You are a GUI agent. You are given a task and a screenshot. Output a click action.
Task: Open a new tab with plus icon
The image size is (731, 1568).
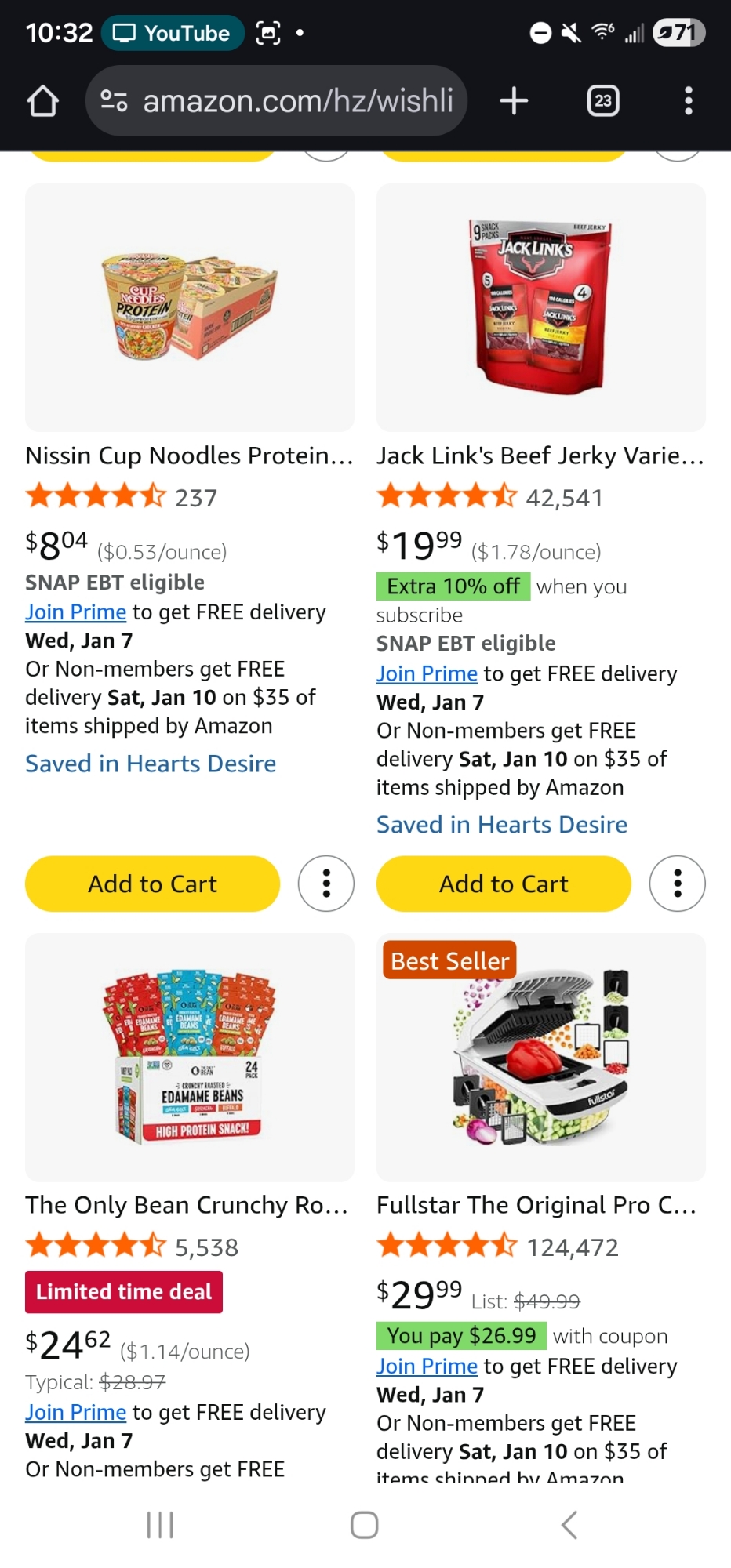click(x=514, y=101)
